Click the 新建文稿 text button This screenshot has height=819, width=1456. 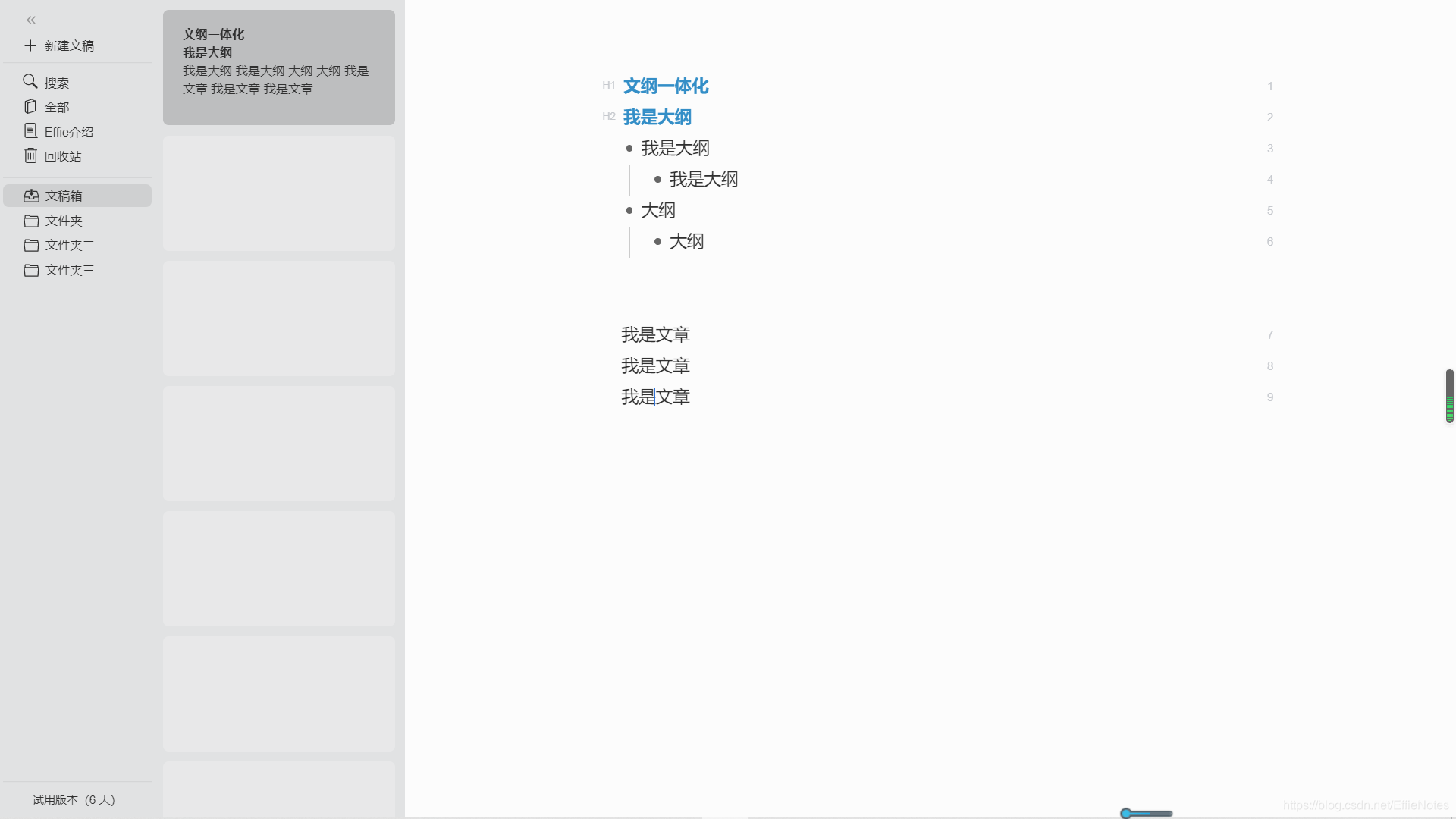[x=69, y=45]
